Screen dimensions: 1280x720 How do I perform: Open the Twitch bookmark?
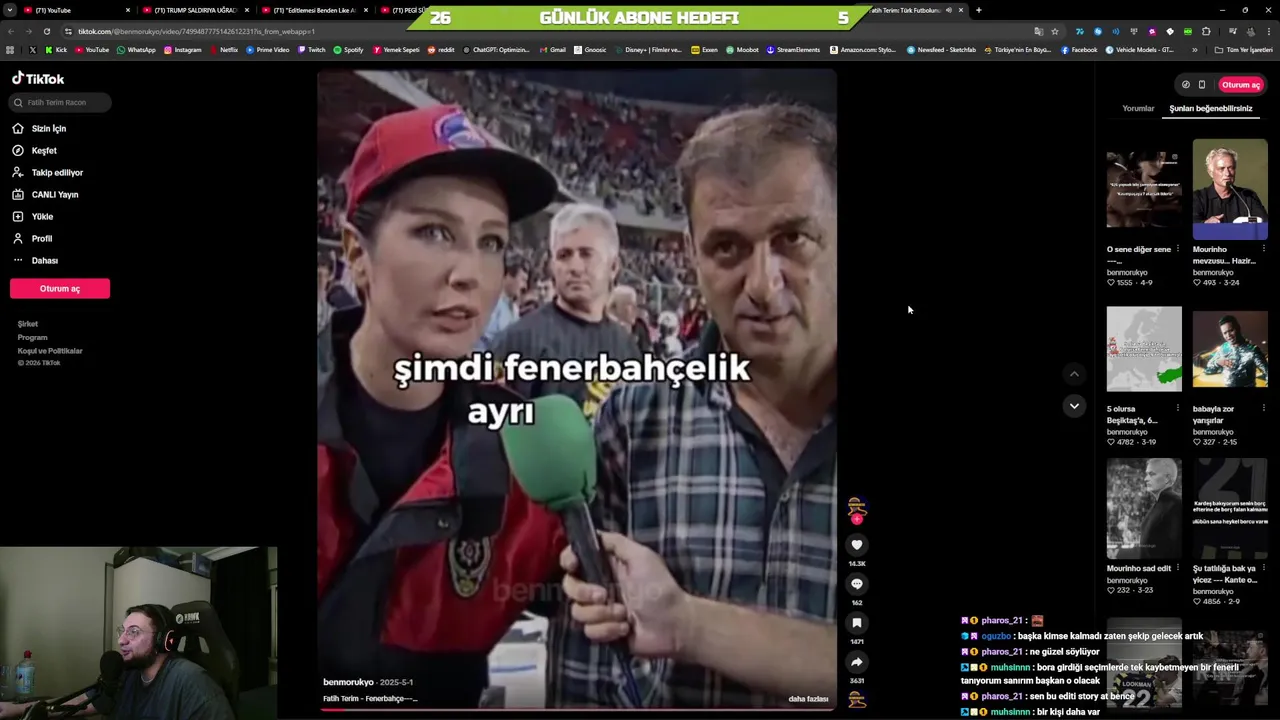point(311,50)
